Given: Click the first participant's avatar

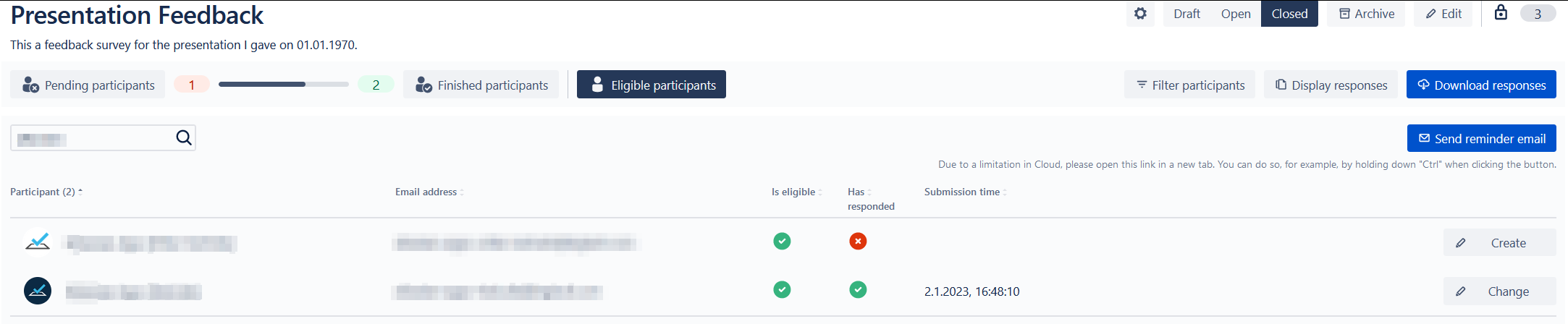Looking at the screenshot, I should click(x=38, y=242).
